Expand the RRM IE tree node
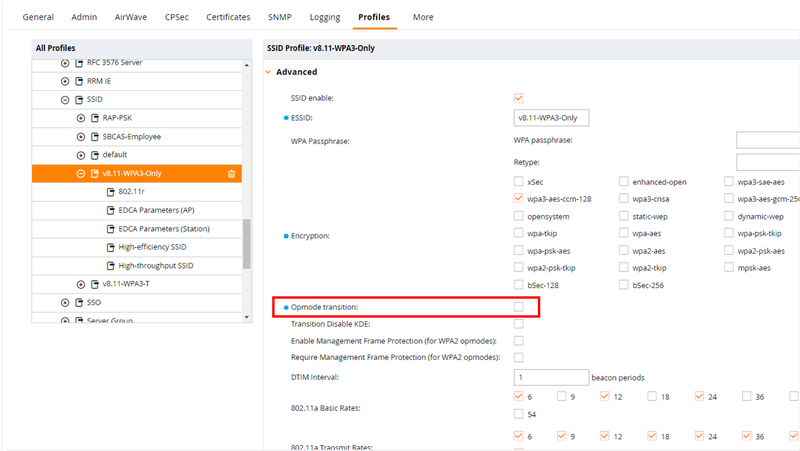Viewport: 800px width, 451px height. pyautogui.click(x=65, y=81)
